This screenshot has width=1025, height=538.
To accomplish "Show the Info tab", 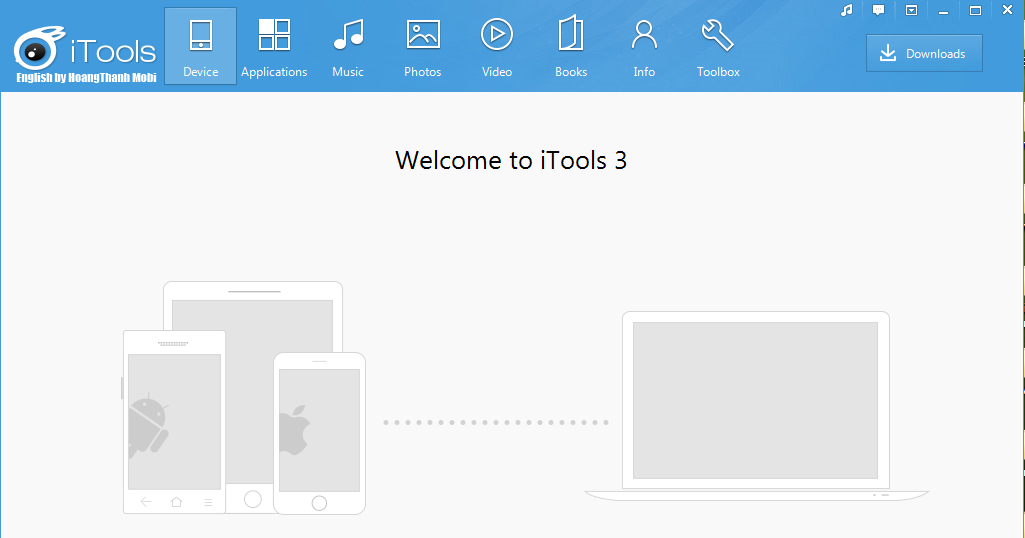I will coord(644,46).
